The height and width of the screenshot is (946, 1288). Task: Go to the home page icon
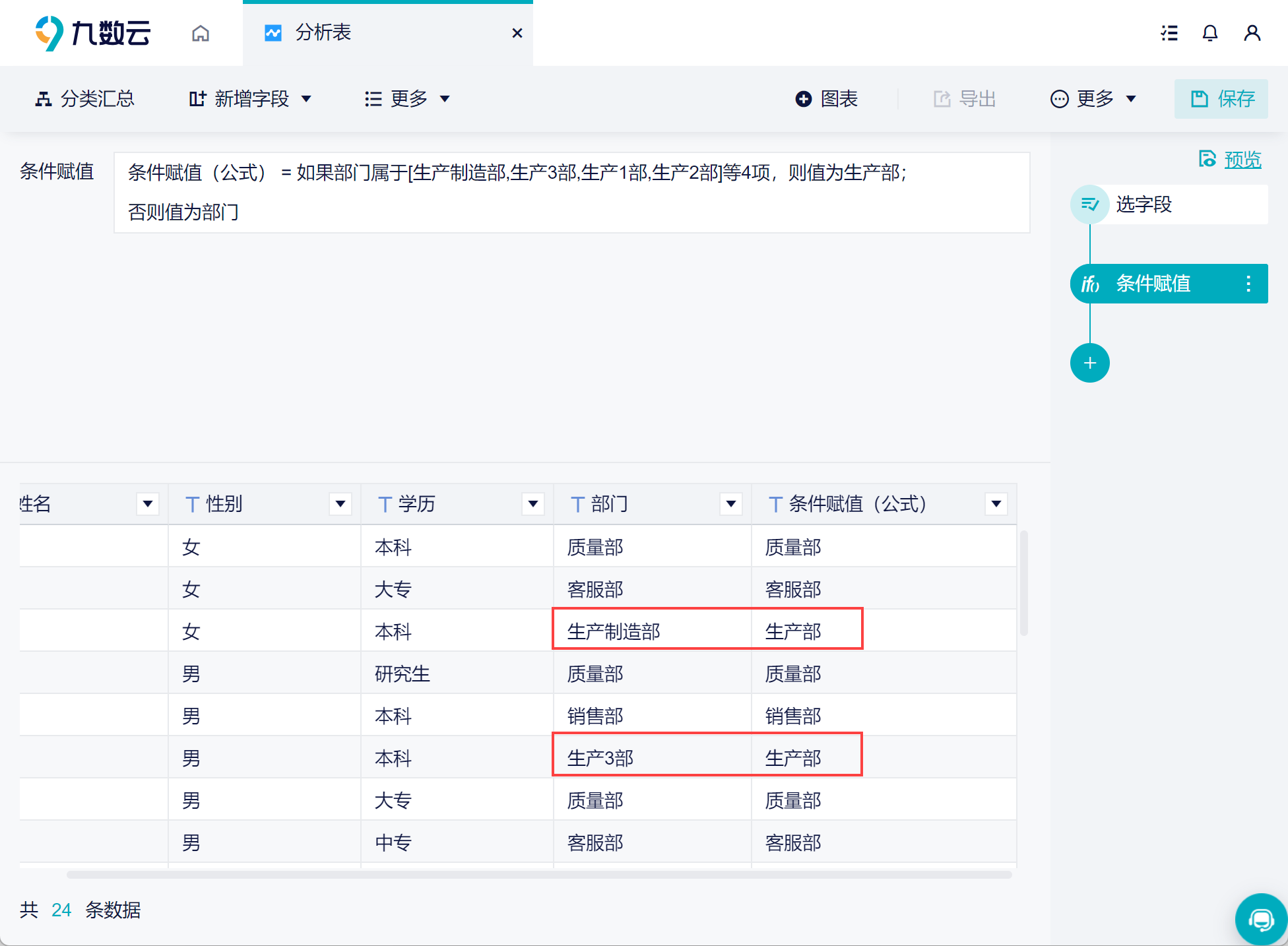tap(201, 33)
